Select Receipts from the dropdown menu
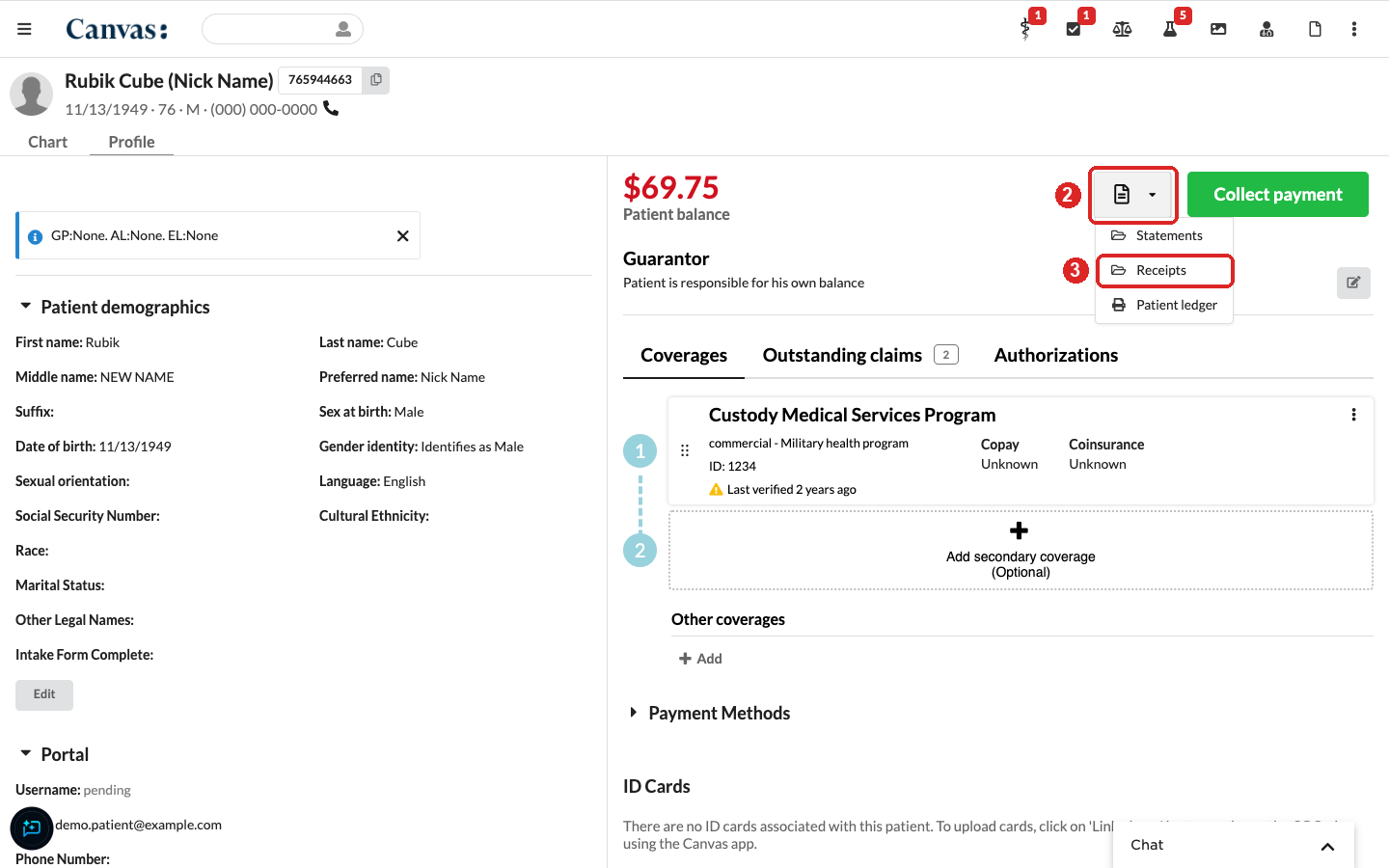Viewport: 1389px width, 868px height. (x=1164, y=270)
